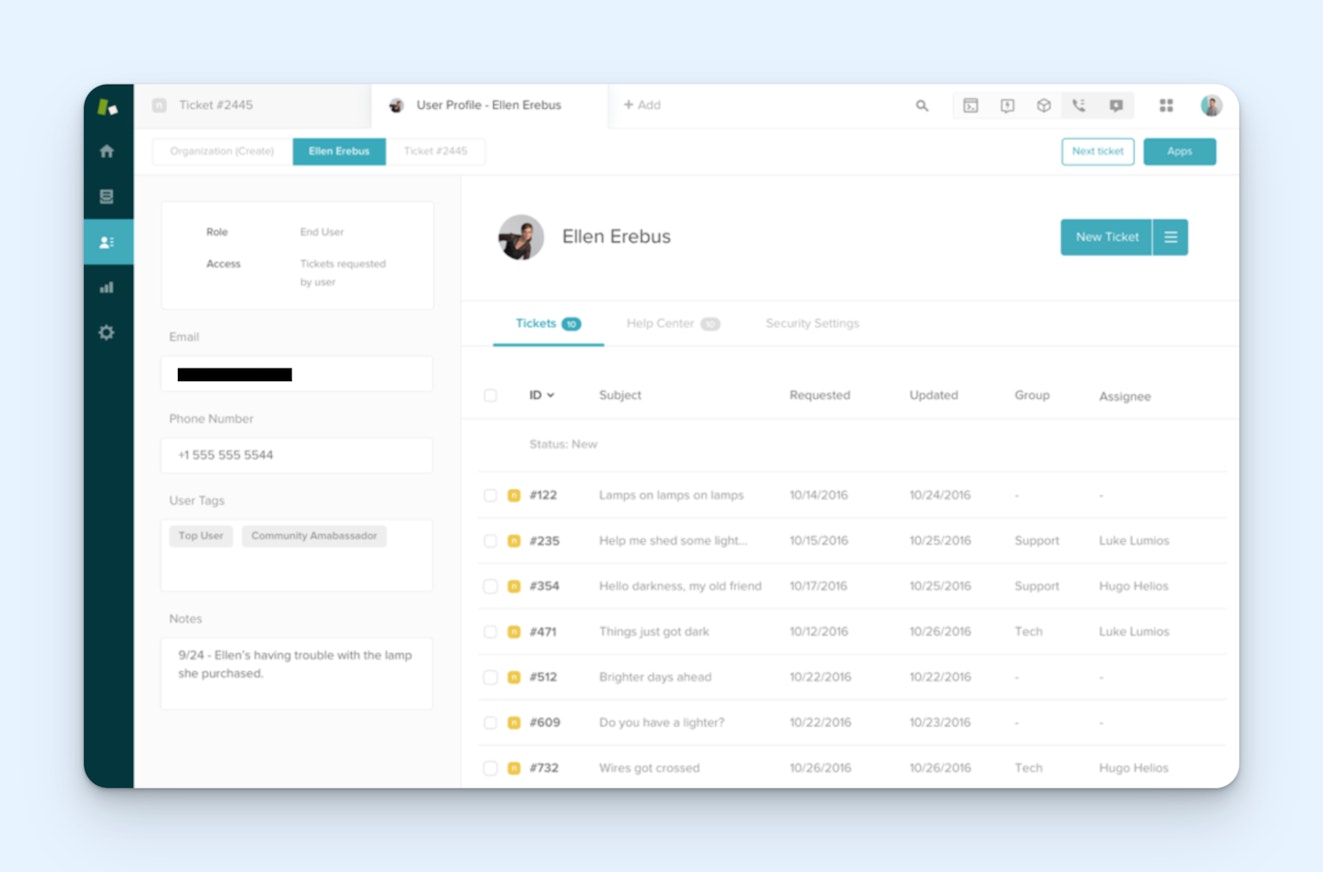The height and width of the screenshot is (872, 1323).
Task: Open the Reporting bar chart icon
Action: click(x=107, y=288)
